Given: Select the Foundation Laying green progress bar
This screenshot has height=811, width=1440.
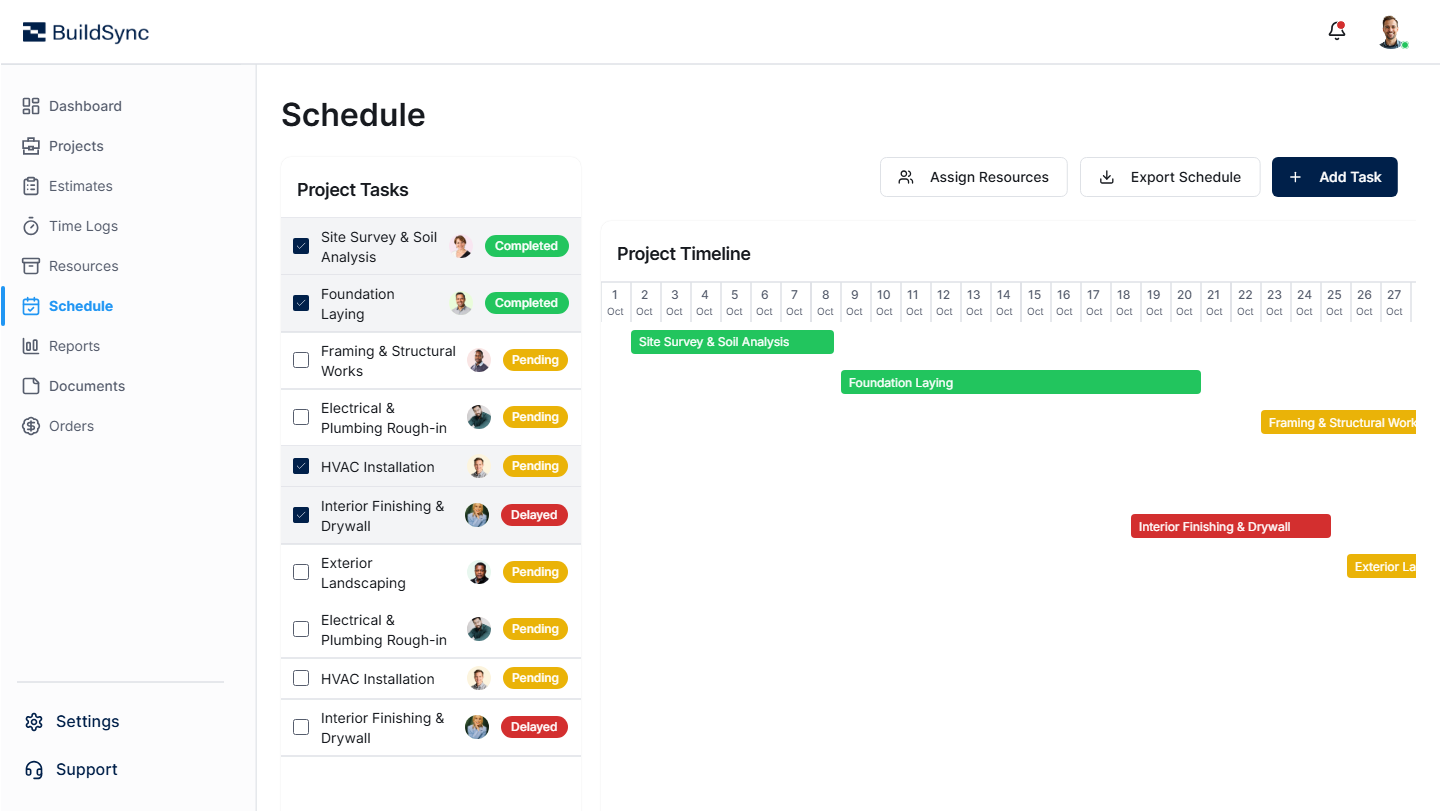Looking at the screenshot, I should coord(1020,382).
